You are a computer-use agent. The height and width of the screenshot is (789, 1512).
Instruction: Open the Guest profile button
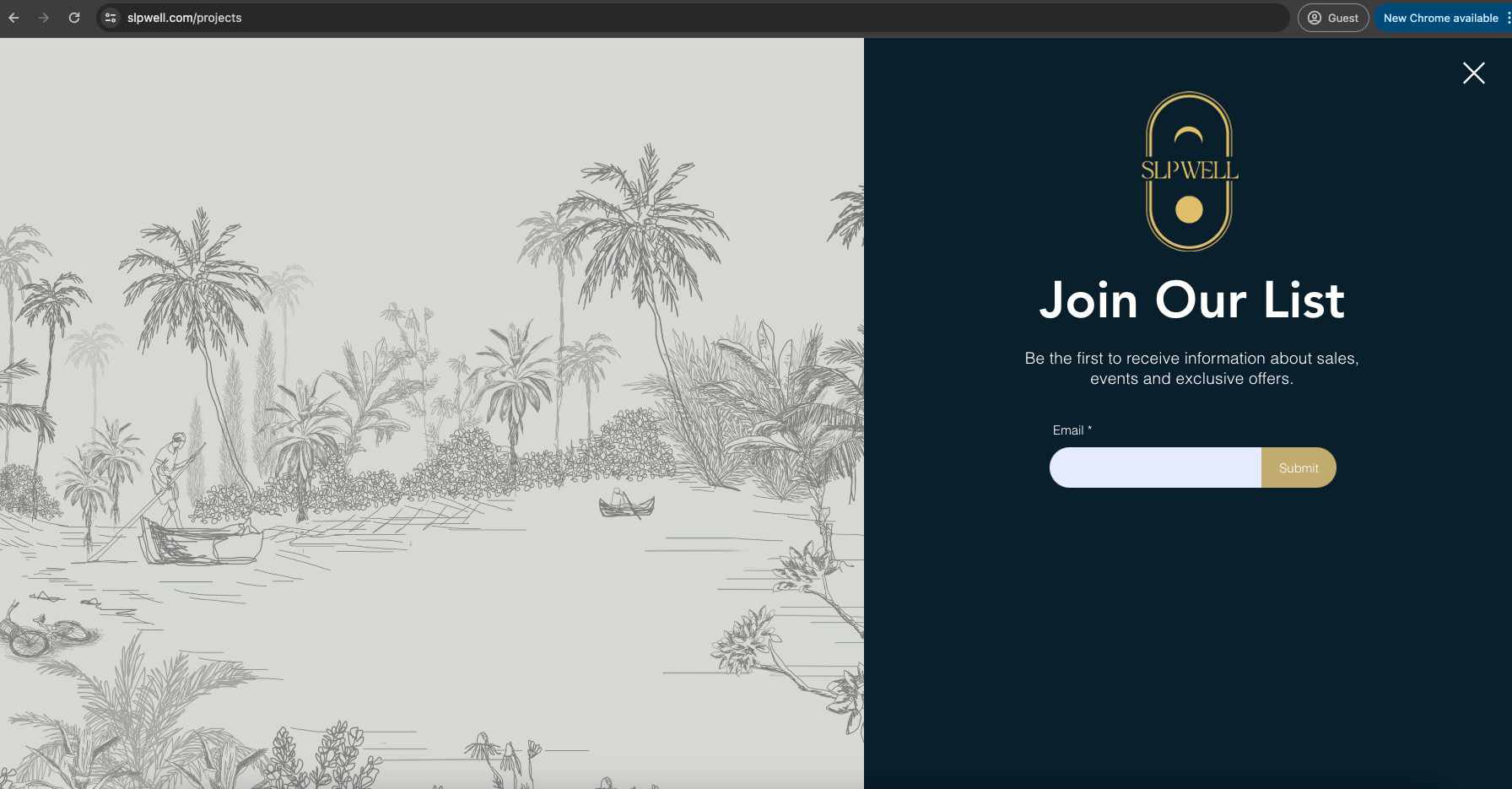pyautogui.click(x=1333, y=18)
